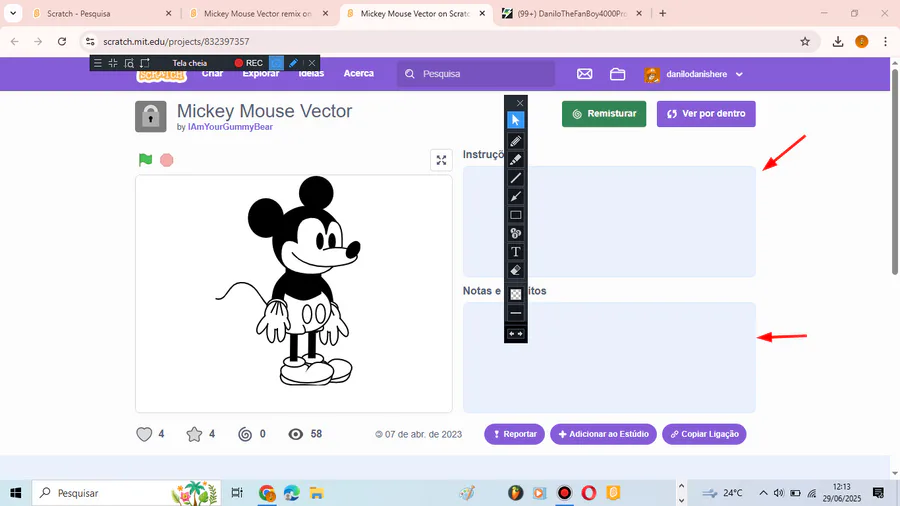Open the Tela cheia capture mode selector

[189, 63]
